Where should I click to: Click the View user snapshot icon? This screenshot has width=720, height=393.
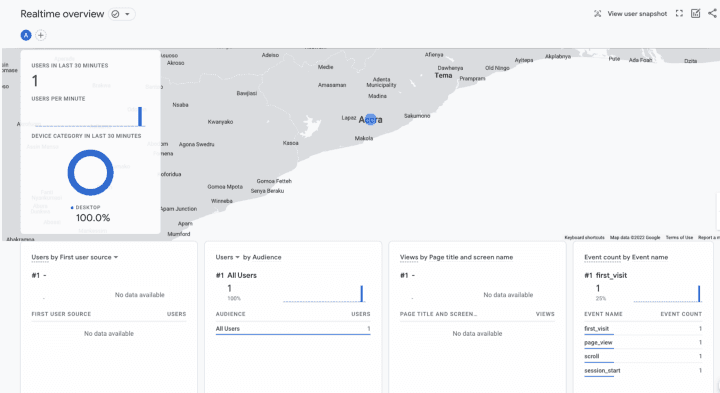point(597,14)
